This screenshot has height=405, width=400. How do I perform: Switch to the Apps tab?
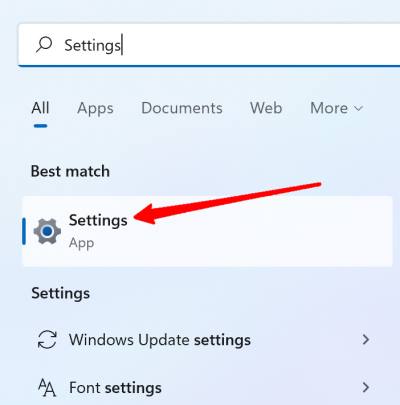point(95,109)
